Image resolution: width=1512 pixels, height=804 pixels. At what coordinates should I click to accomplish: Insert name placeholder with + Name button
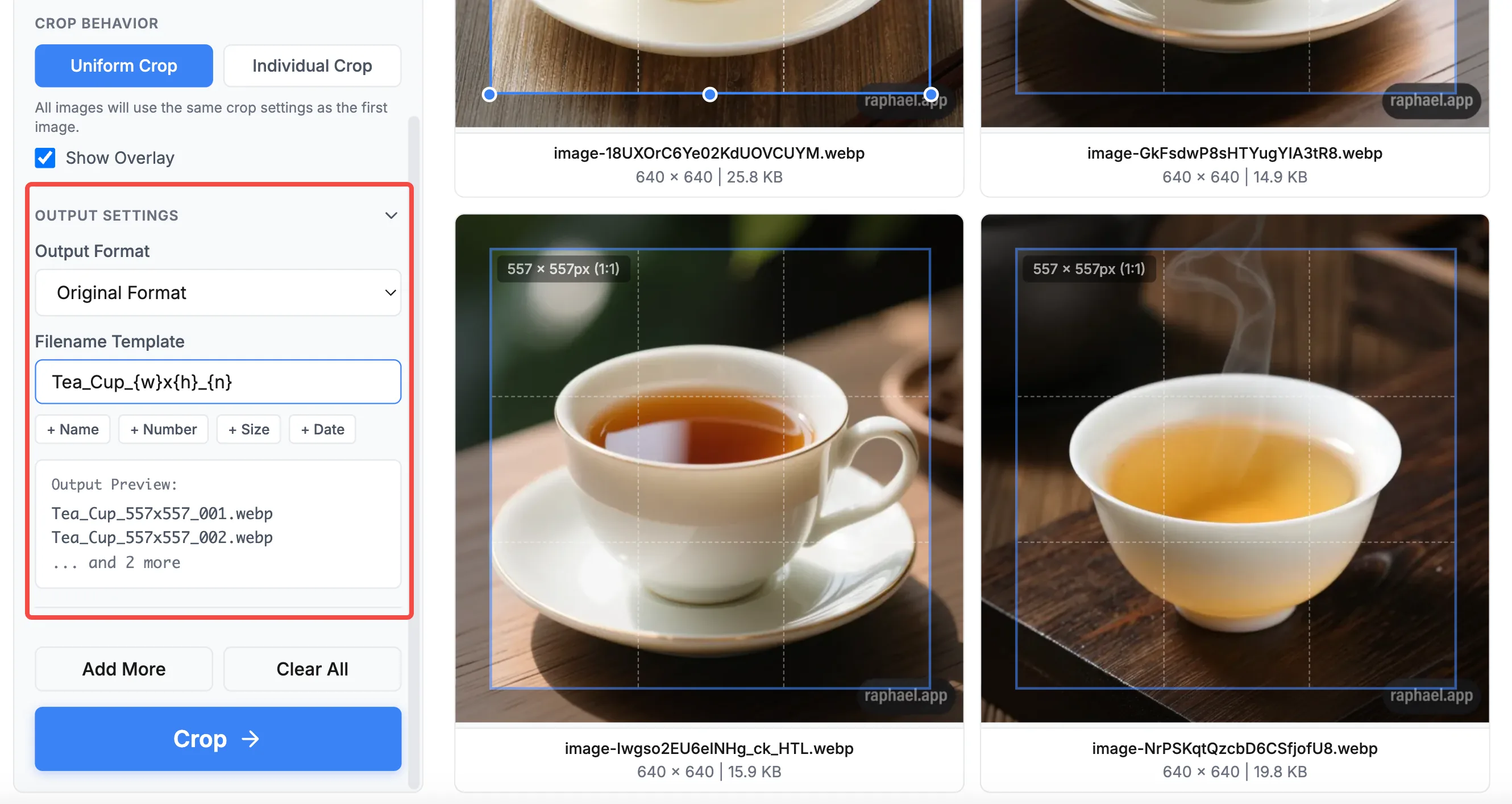pyautogui.click(x=73, y=429)
